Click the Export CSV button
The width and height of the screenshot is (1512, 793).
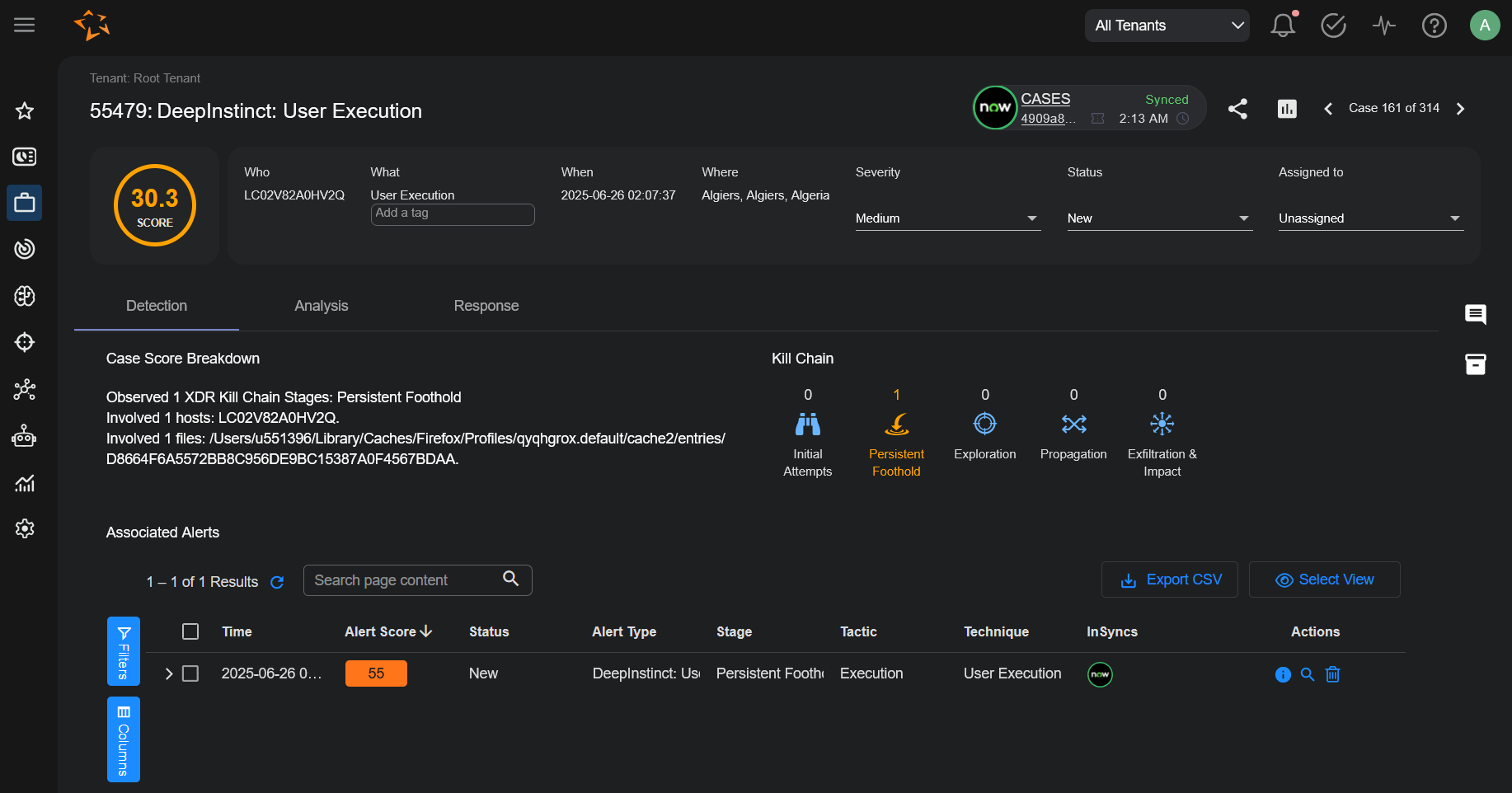pos(1170,579)
